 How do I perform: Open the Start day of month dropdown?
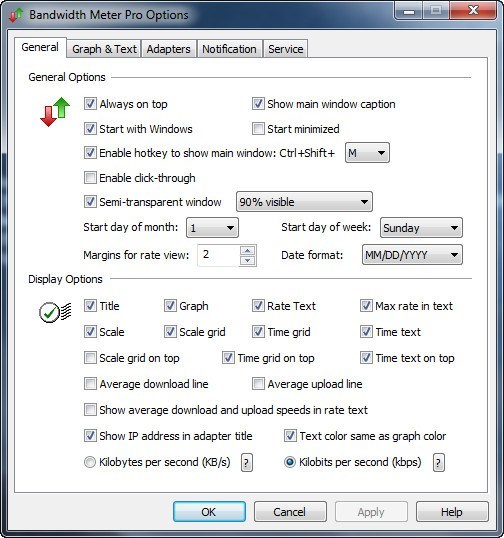212,227
